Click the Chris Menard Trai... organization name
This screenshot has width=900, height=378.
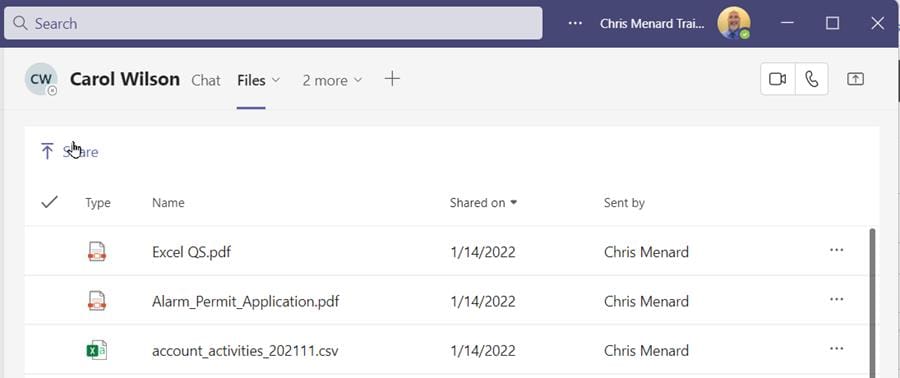[x=652, y=24]
